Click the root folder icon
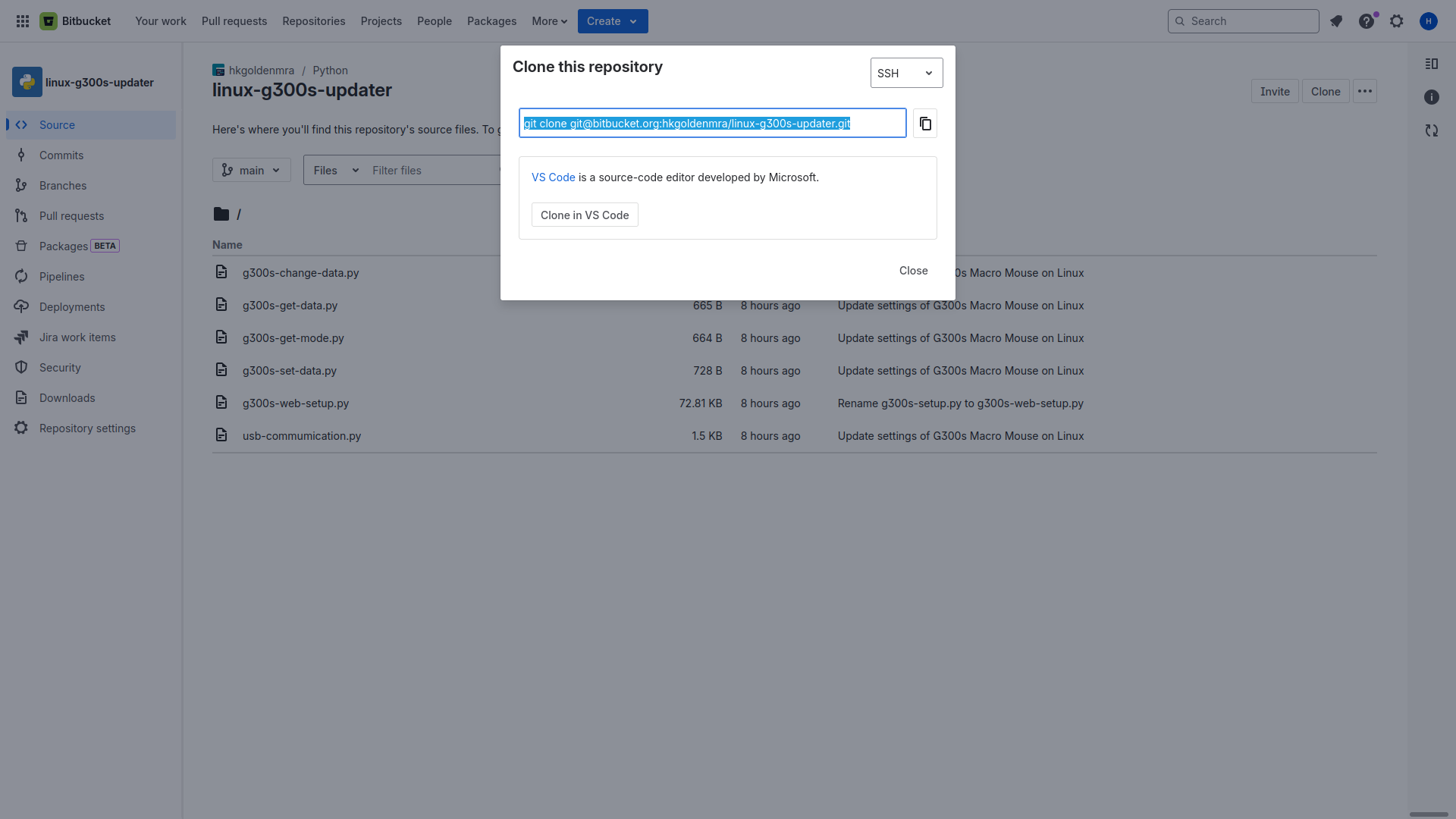 221,215
